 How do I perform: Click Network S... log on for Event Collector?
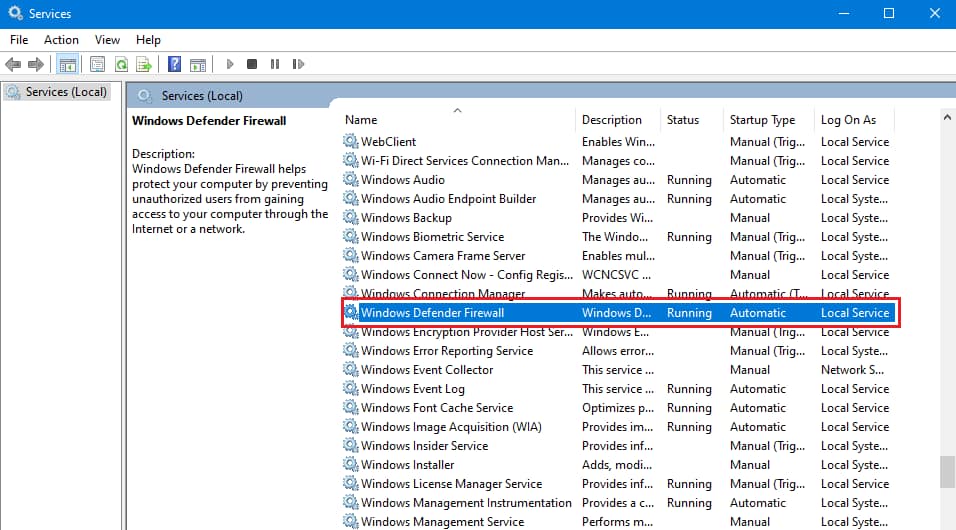tap(852, 370)
